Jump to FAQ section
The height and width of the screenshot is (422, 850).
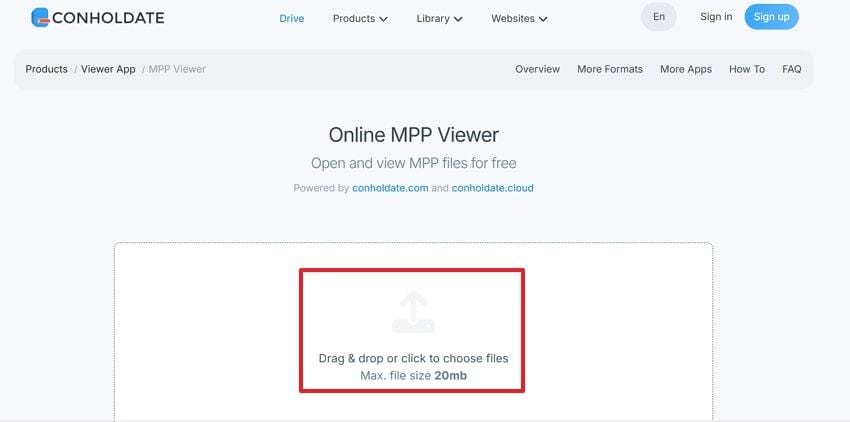pyautogui.click(x=791, y=69)
